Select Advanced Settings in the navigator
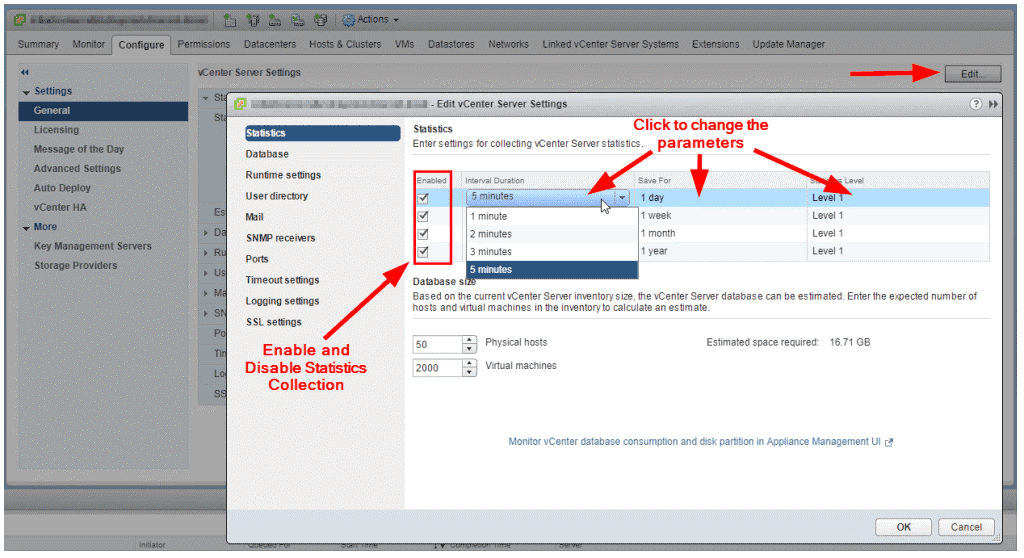This screenshot has width=1024, height=558. (77, 169)
